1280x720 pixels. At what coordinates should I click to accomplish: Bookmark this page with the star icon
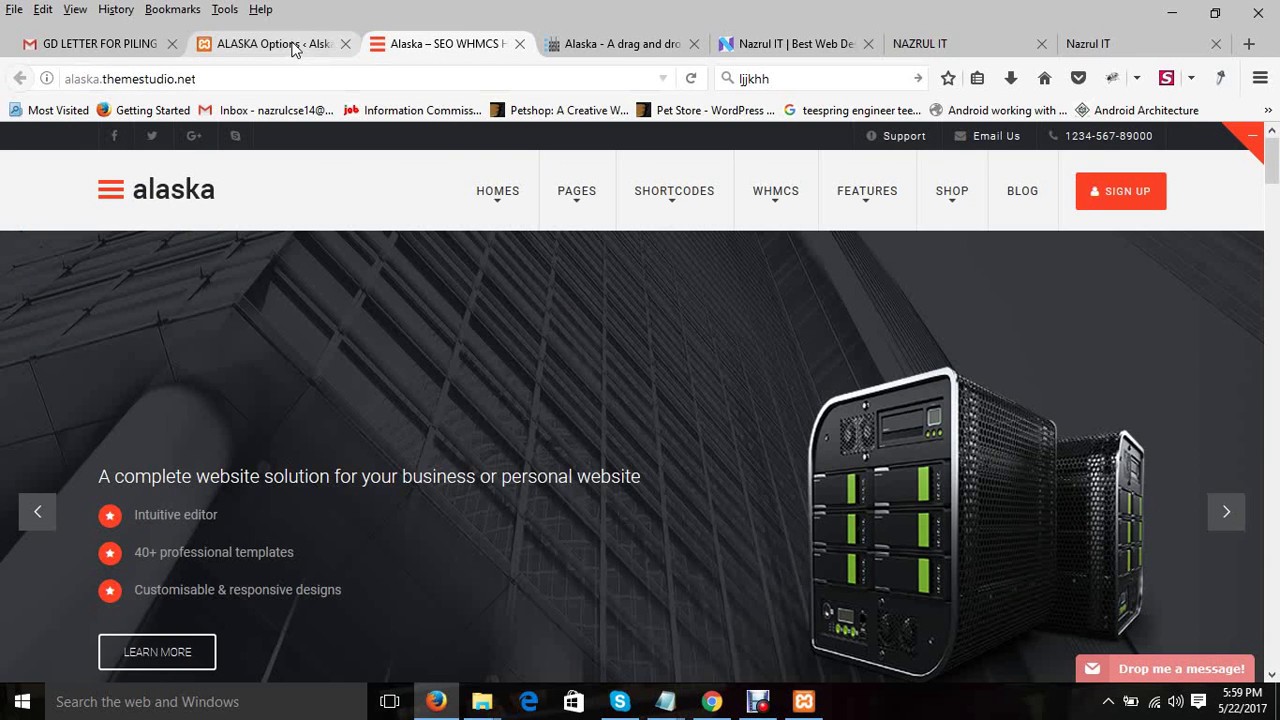click(x=948, y=78)
